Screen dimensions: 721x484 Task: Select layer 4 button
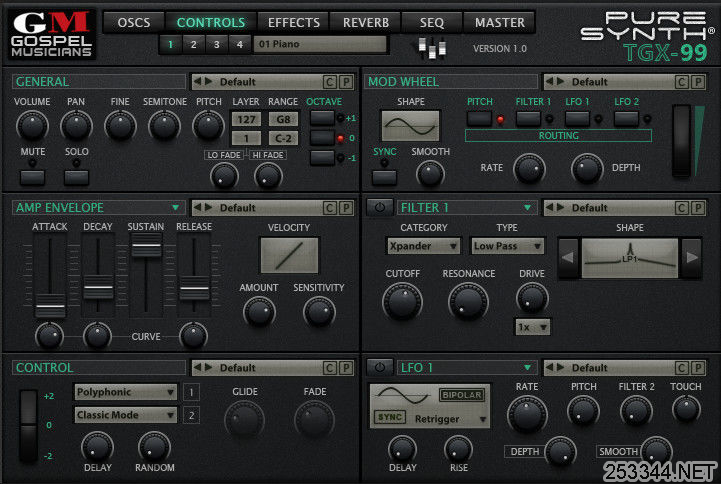239,45
